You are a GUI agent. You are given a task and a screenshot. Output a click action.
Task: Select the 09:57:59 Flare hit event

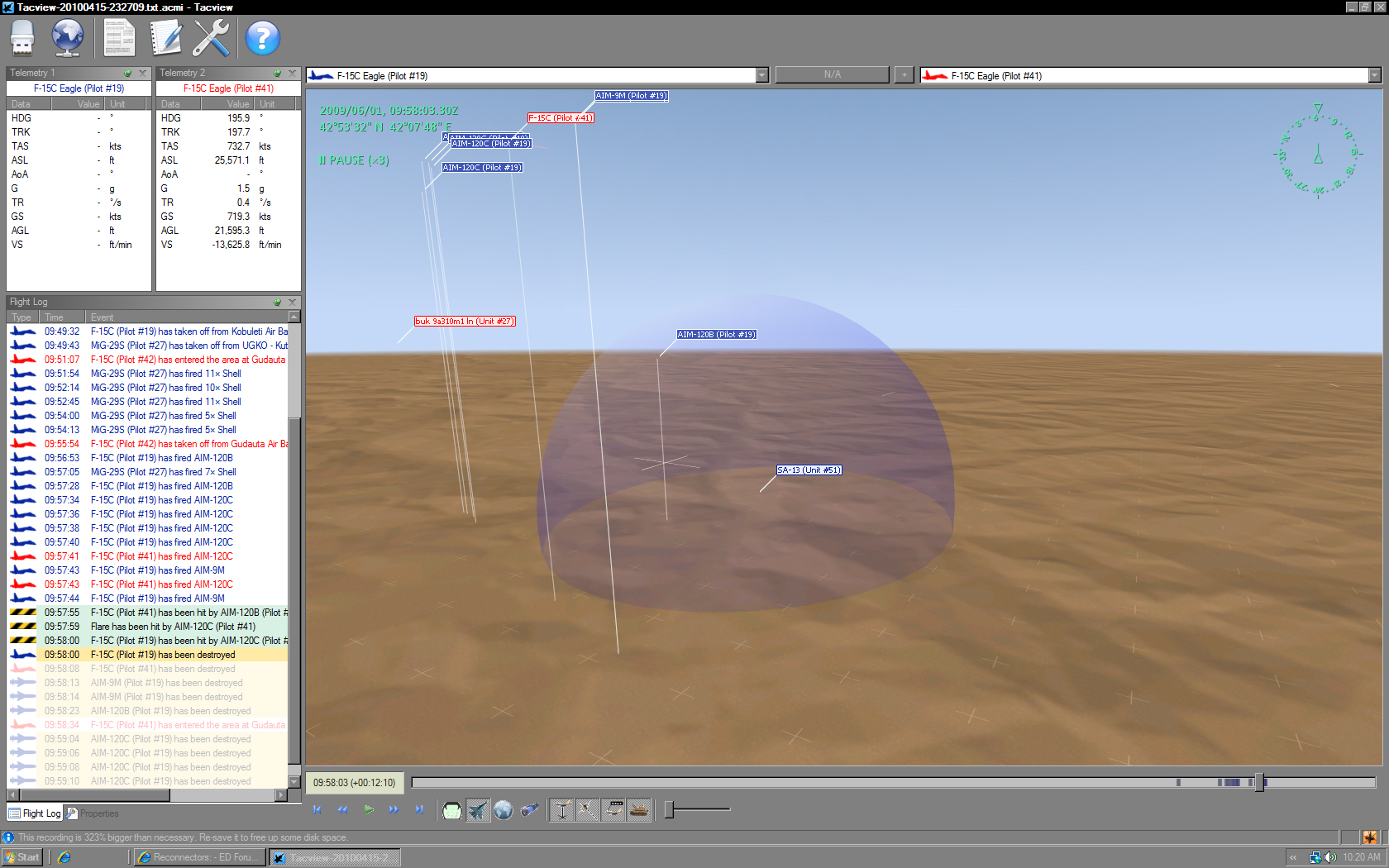pos(148,627)
